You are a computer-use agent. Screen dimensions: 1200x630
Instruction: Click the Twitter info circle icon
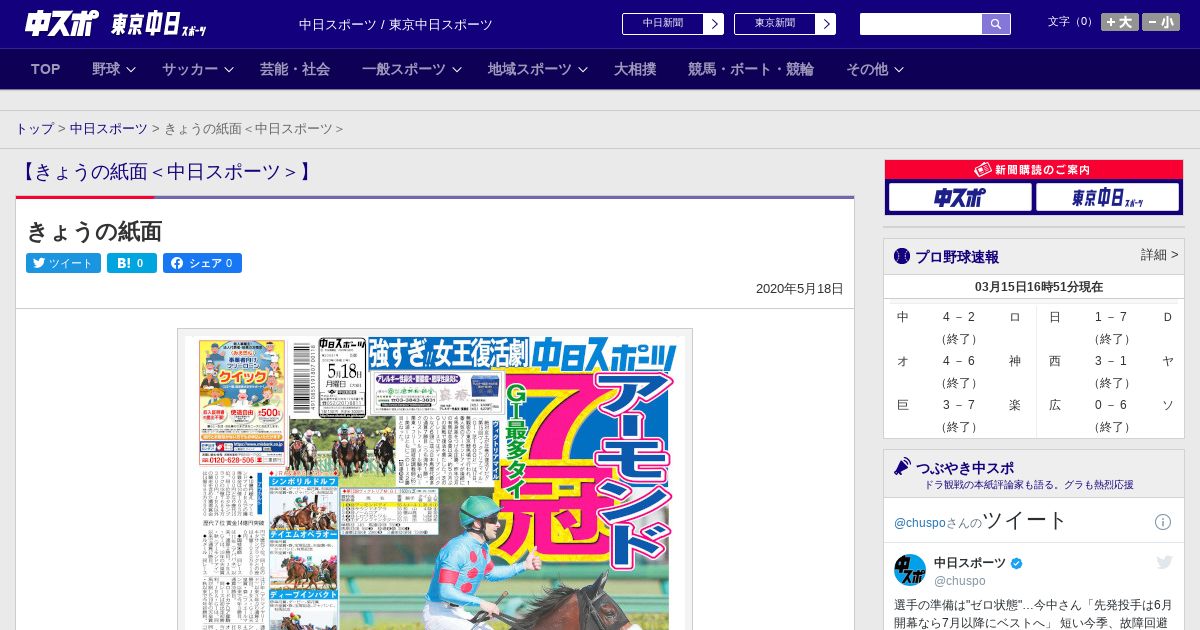click(x=1163, y=522)
